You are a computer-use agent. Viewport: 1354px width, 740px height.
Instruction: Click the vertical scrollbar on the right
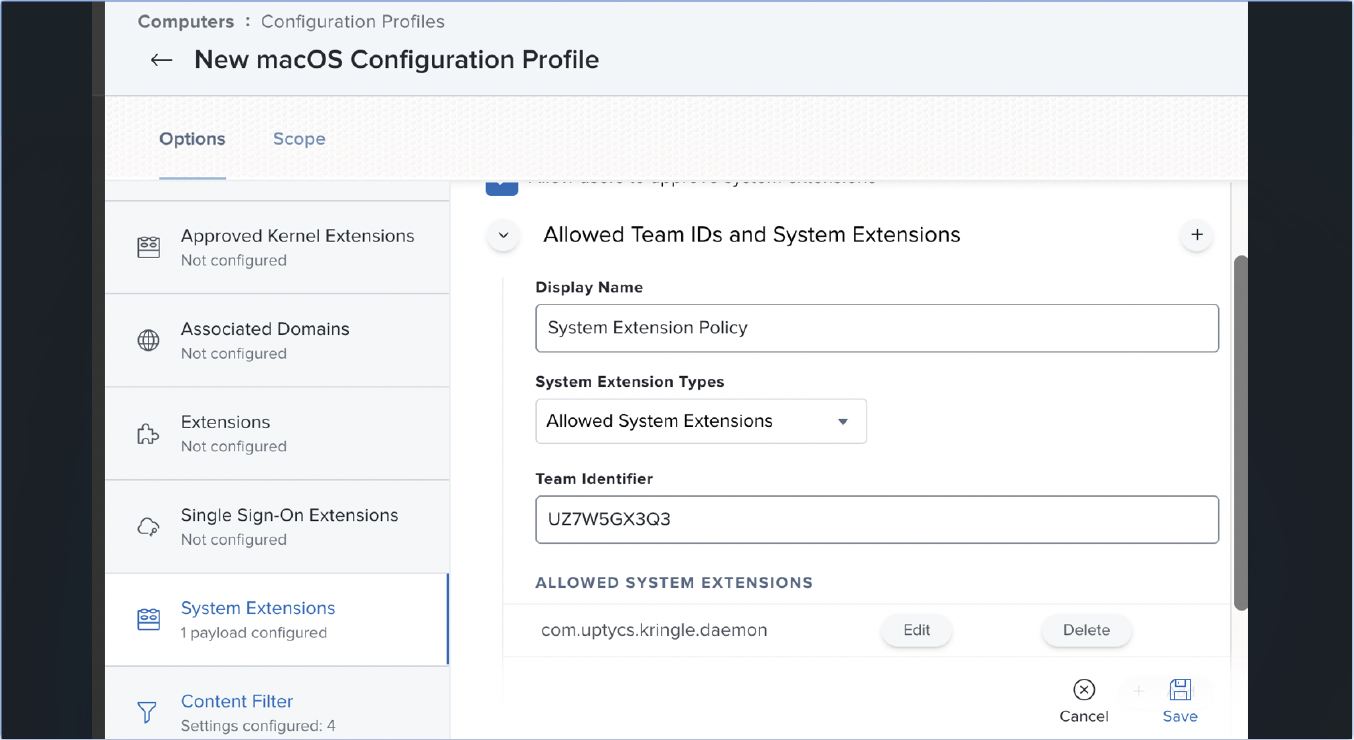point(1241,432)
